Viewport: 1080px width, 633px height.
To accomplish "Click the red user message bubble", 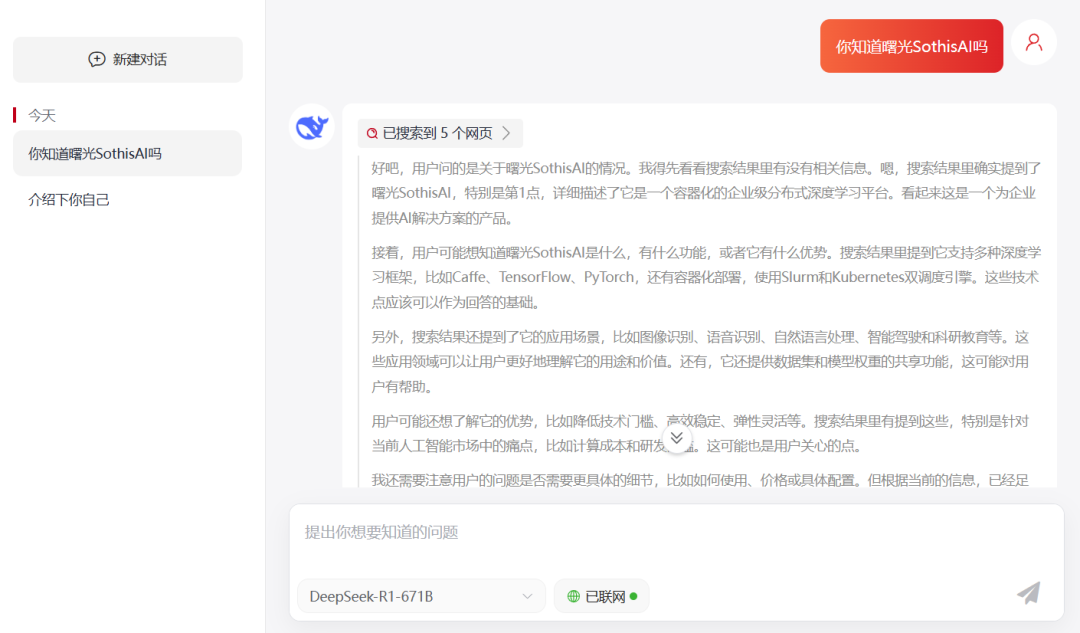I will tap(911, 45).
